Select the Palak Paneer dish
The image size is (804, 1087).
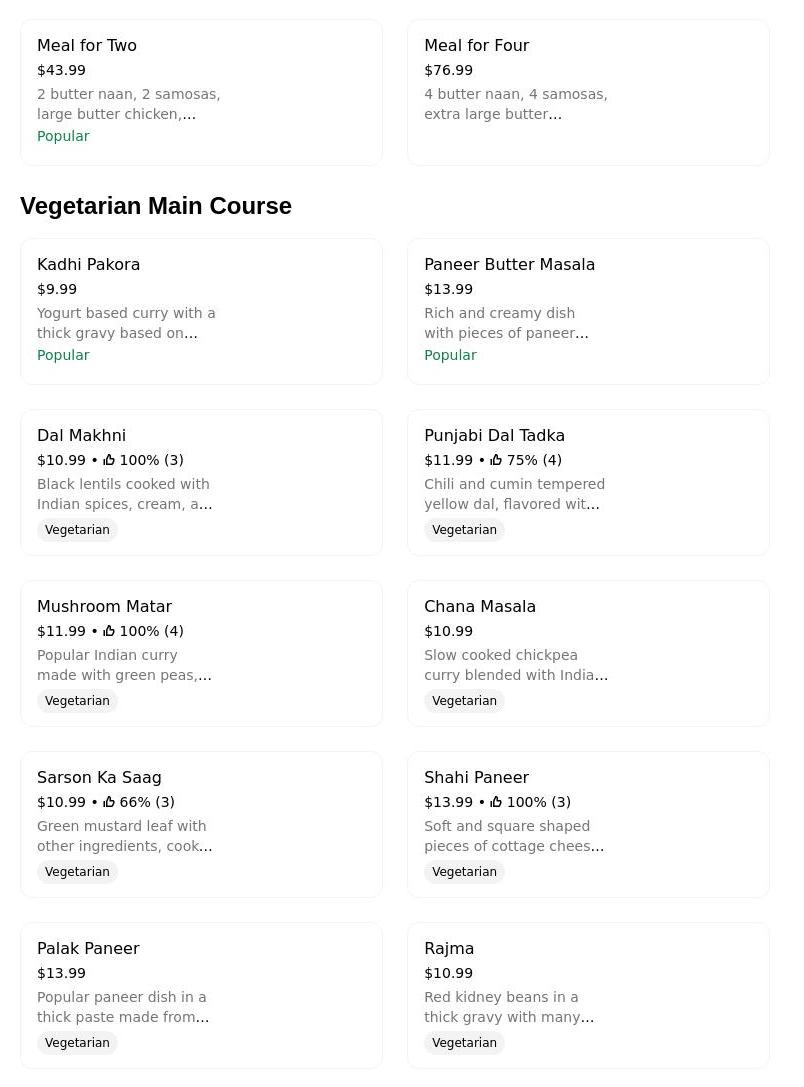(x=201, y=995)
